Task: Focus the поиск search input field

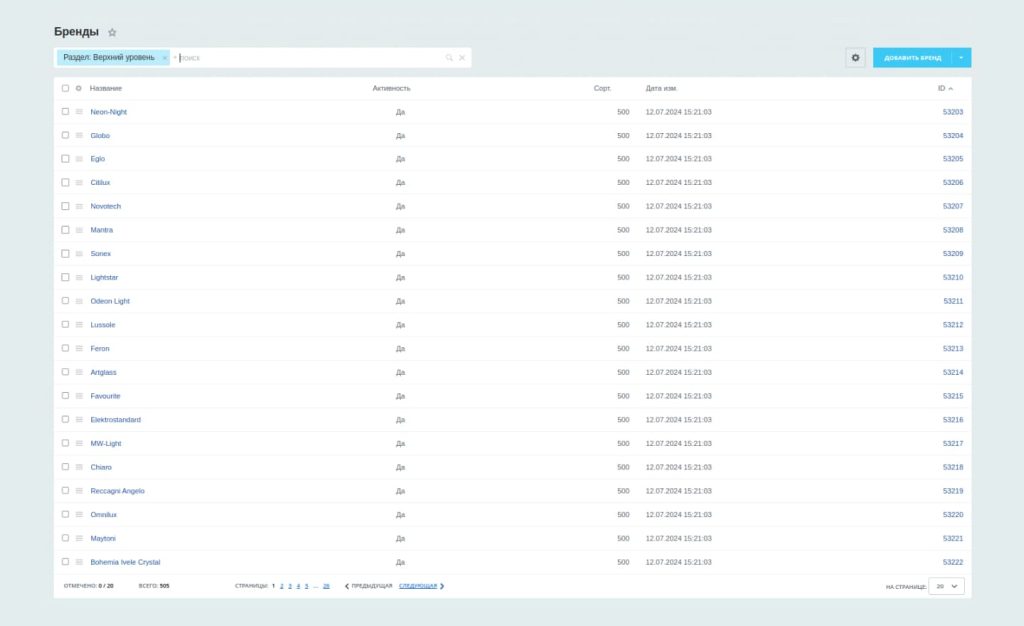Action: click(x=310, y=57)
